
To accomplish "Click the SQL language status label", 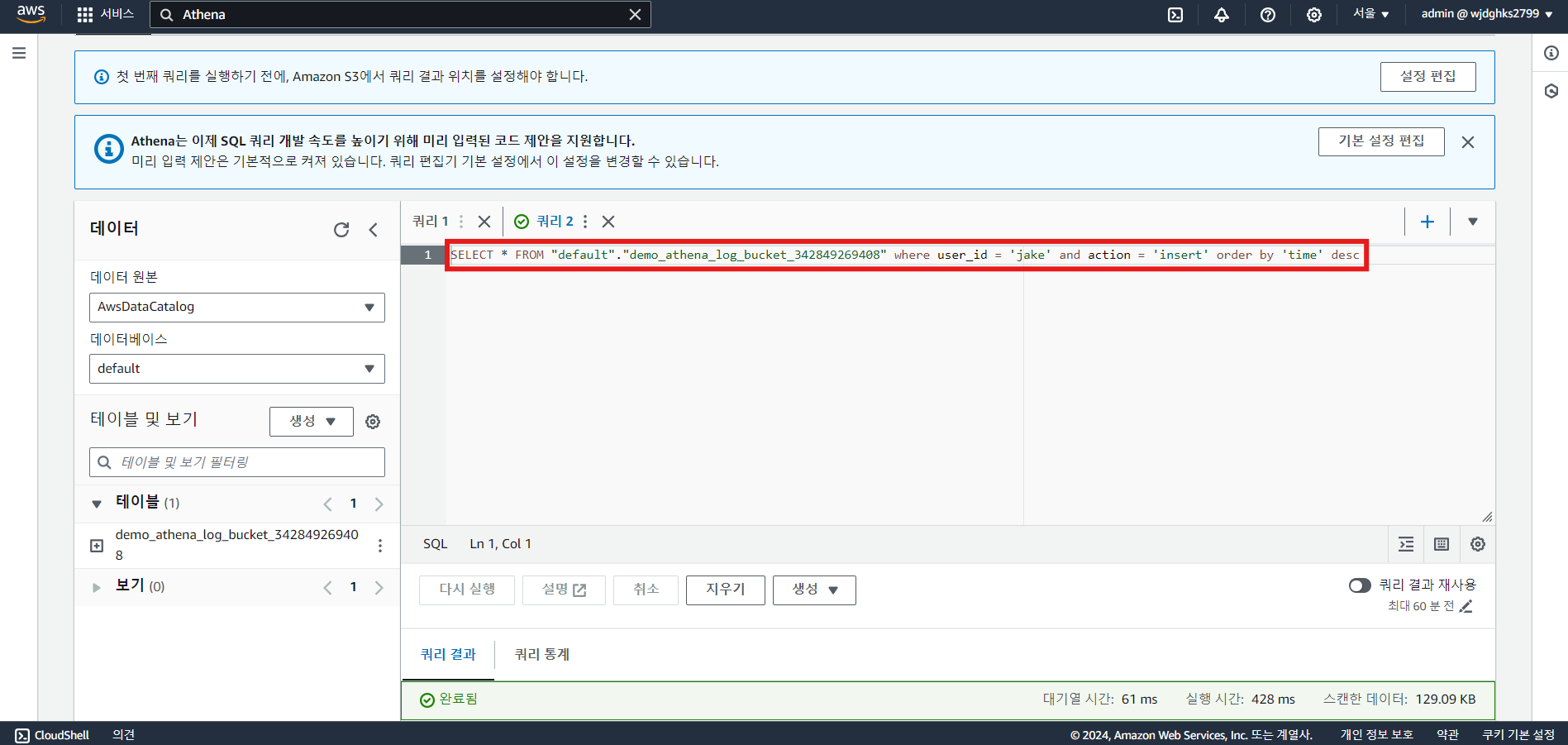I will click(435, 544).
